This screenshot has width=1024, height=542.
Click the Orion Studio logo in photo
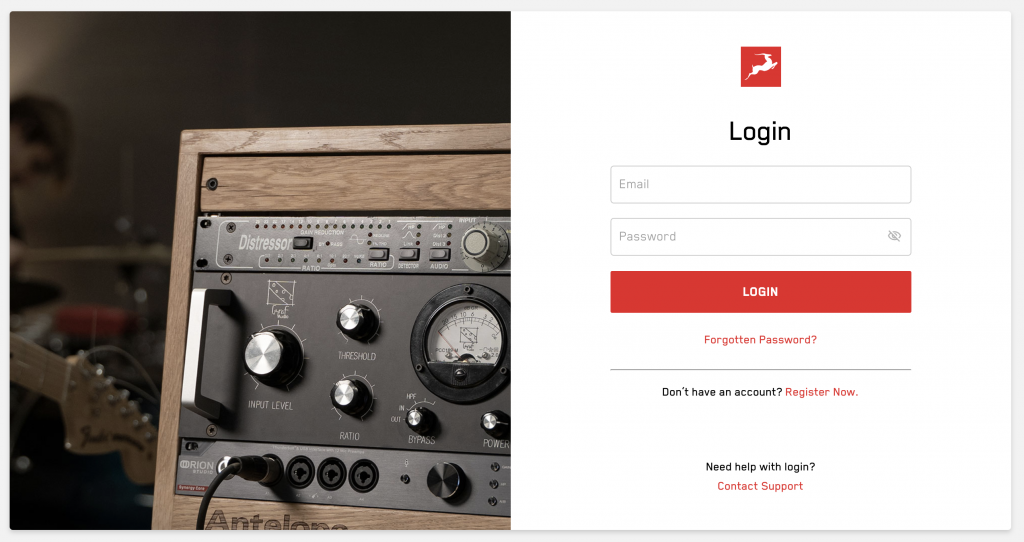[197, 466]
